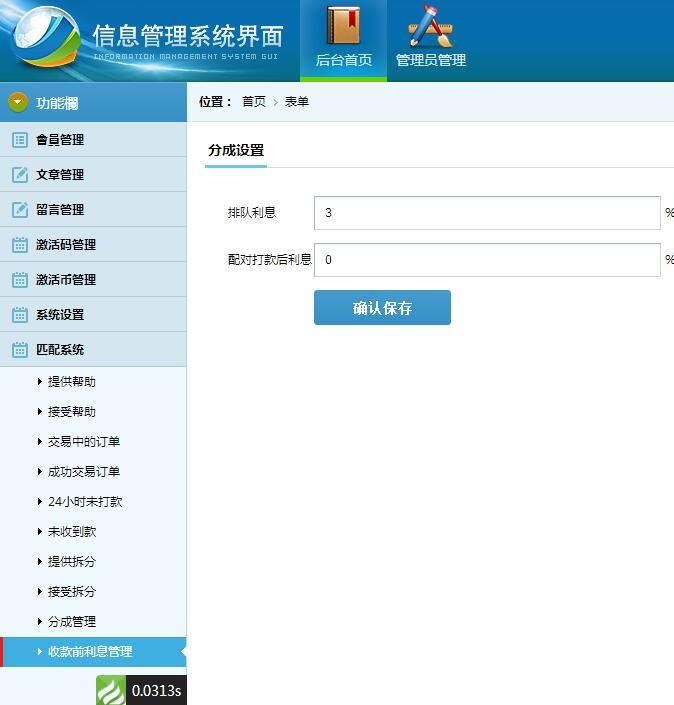Open the 后台首页 book icon
The image size is (674, 705).
[x=344, y=26]
